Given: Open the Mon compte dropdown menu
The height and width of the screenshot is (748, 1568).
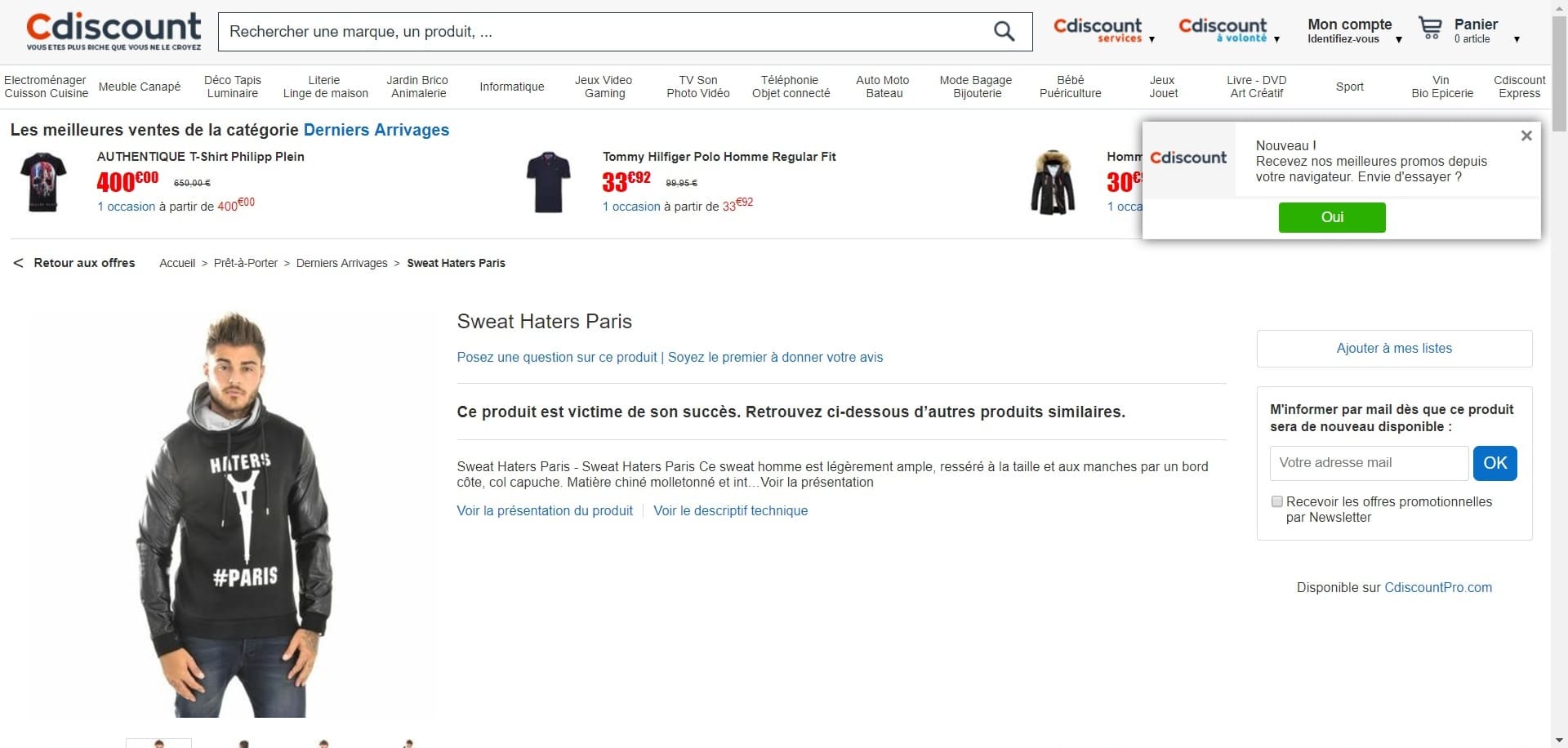Looking at the screenshot, I should [1398, 39].
